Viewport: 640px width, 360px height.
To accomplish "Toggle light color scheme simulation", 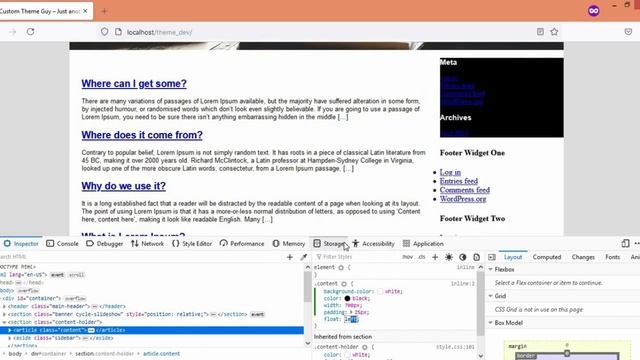I will tap(449, 257).
